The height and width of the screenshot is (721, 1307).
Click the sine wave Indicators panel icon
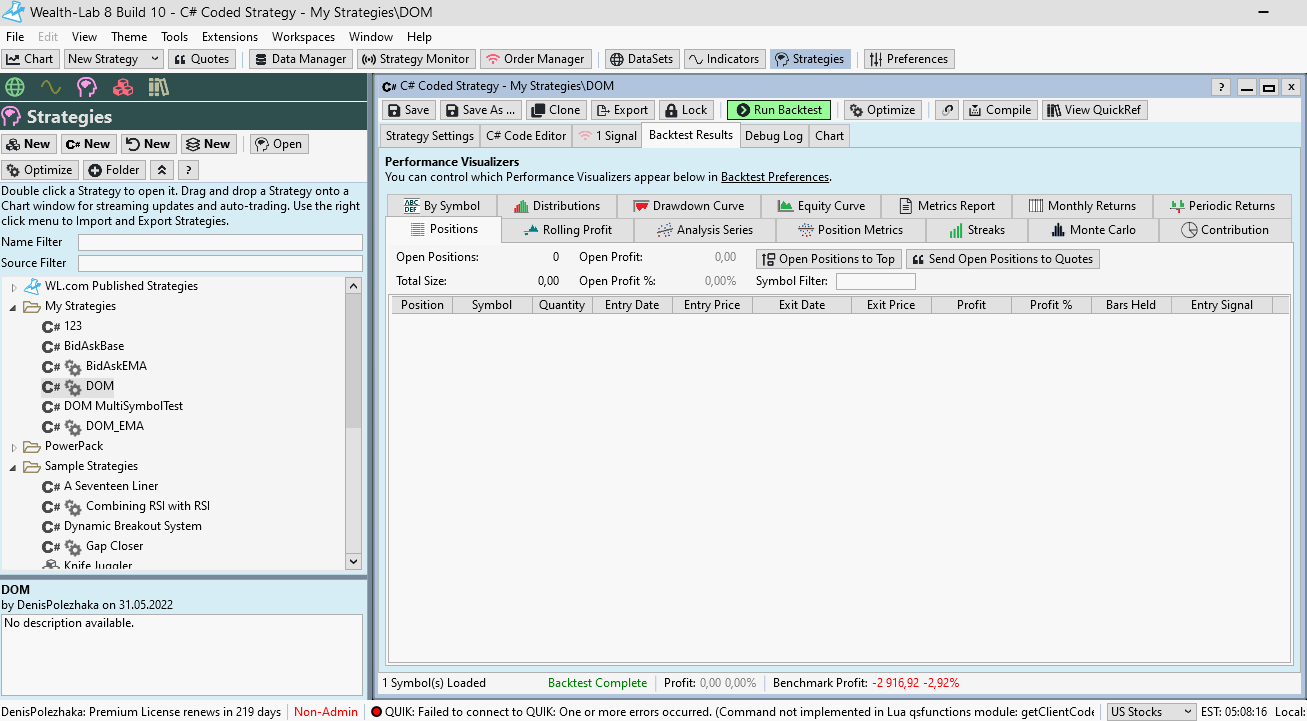(50, 87)
